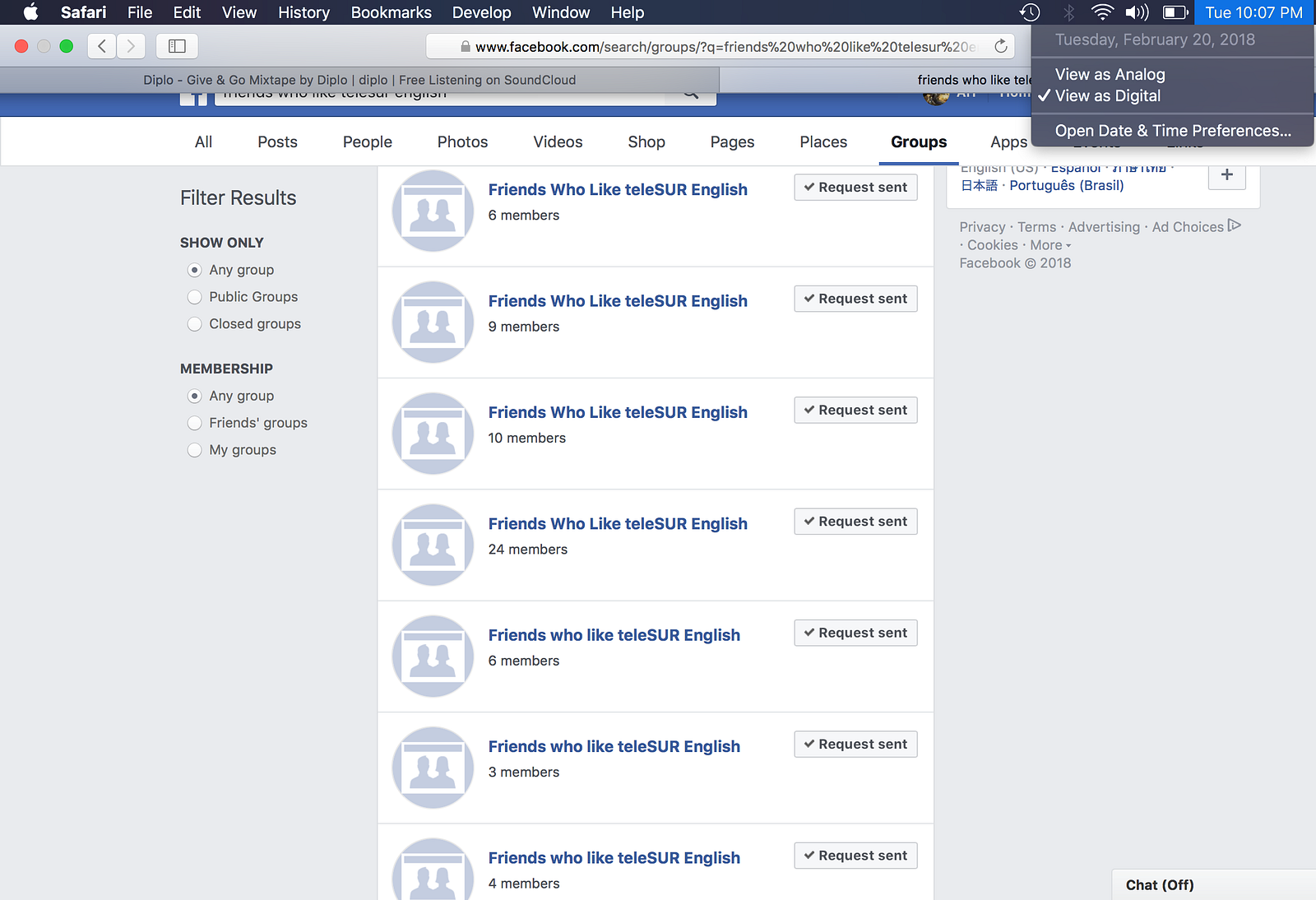This screenshot has width=1316, height=900.
Task: Open the Wi-Fi status menu
Action: pyautogui.click(x=1102, y=12)
